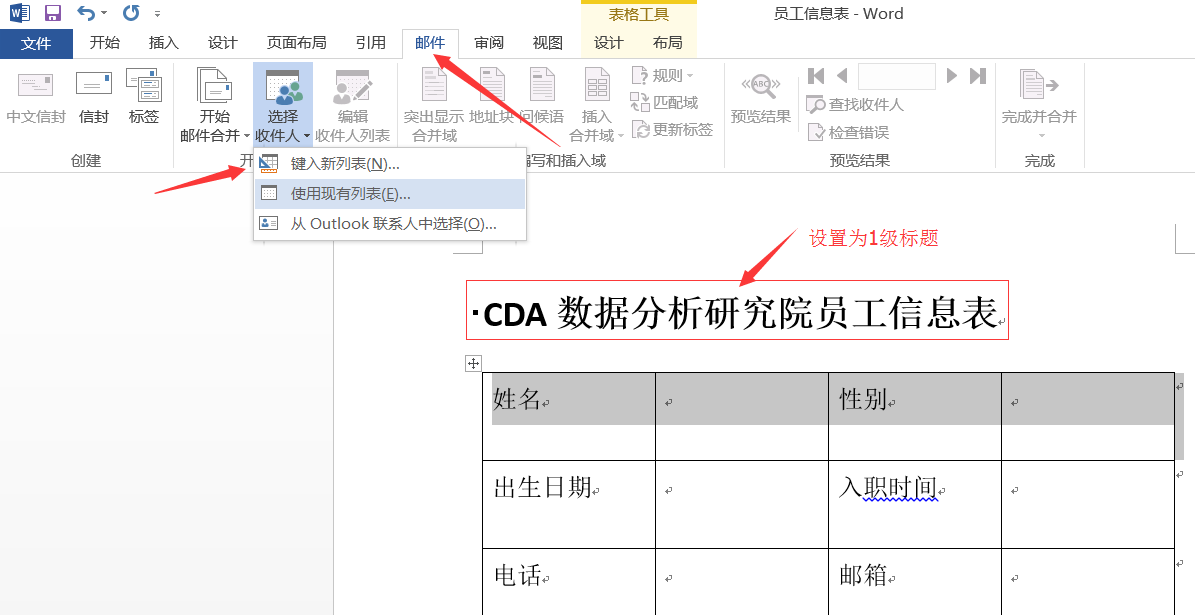Screen dimensions: 1195x615
Task: Click the 标签 labels button
Action: coord(144,97)
